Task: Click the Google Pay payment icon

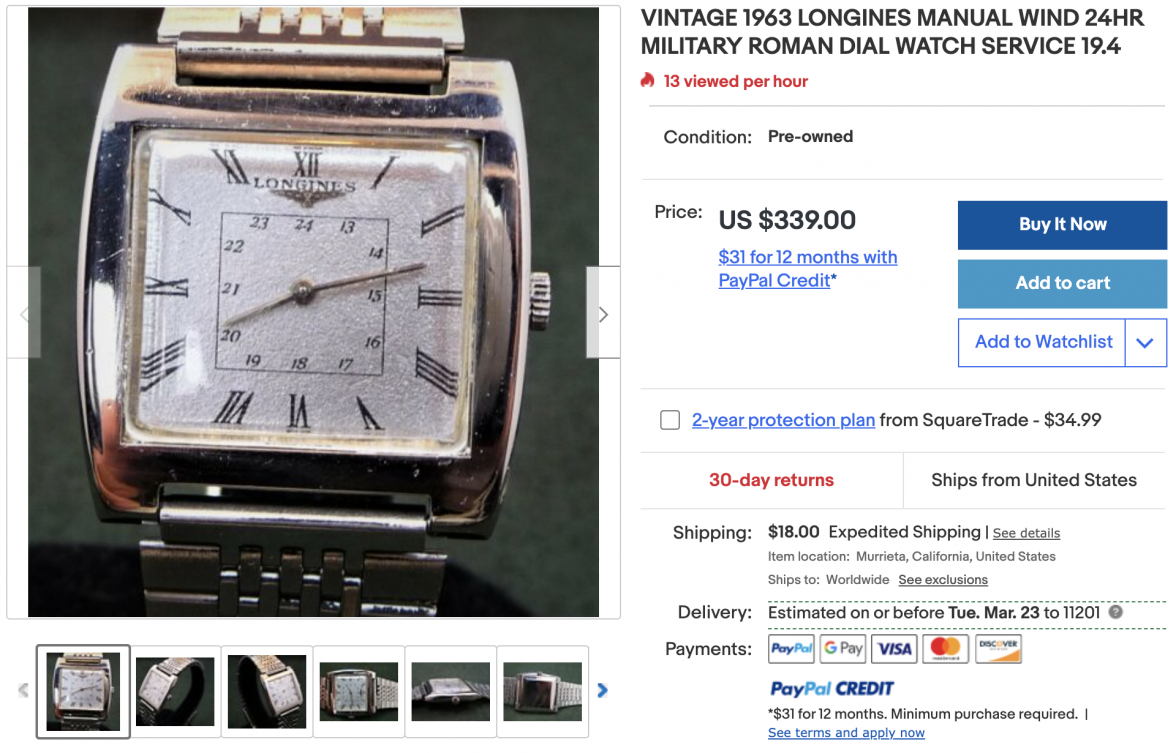Action: (842, 649)
